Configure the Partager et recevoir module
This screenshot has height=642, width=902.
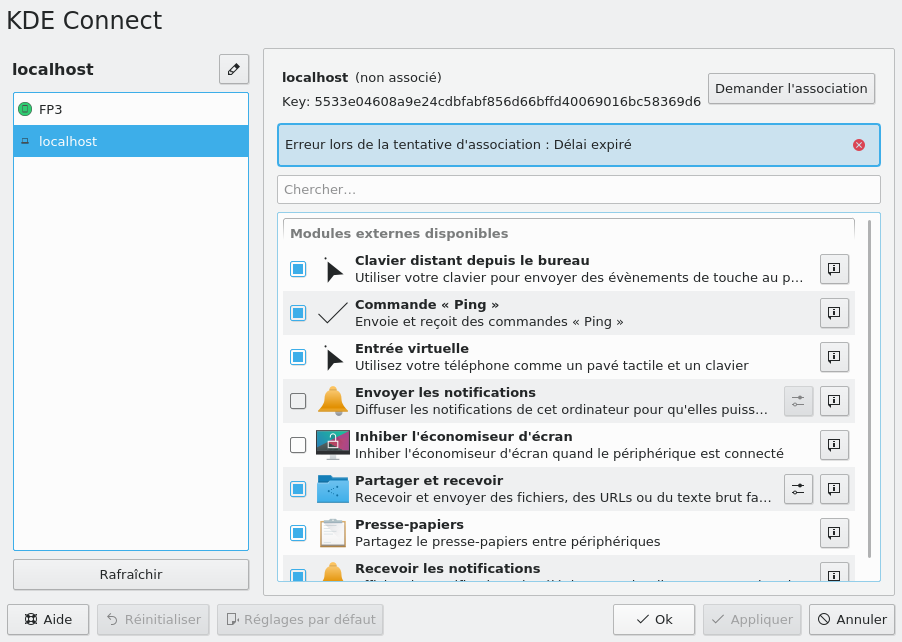click(x=798, y=489)
